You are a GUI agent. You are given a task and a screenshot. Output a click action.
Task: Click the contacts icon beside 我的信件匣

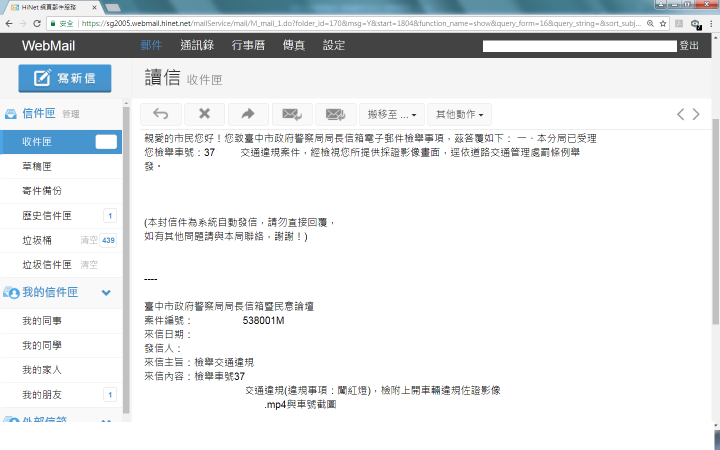point(11,292)
